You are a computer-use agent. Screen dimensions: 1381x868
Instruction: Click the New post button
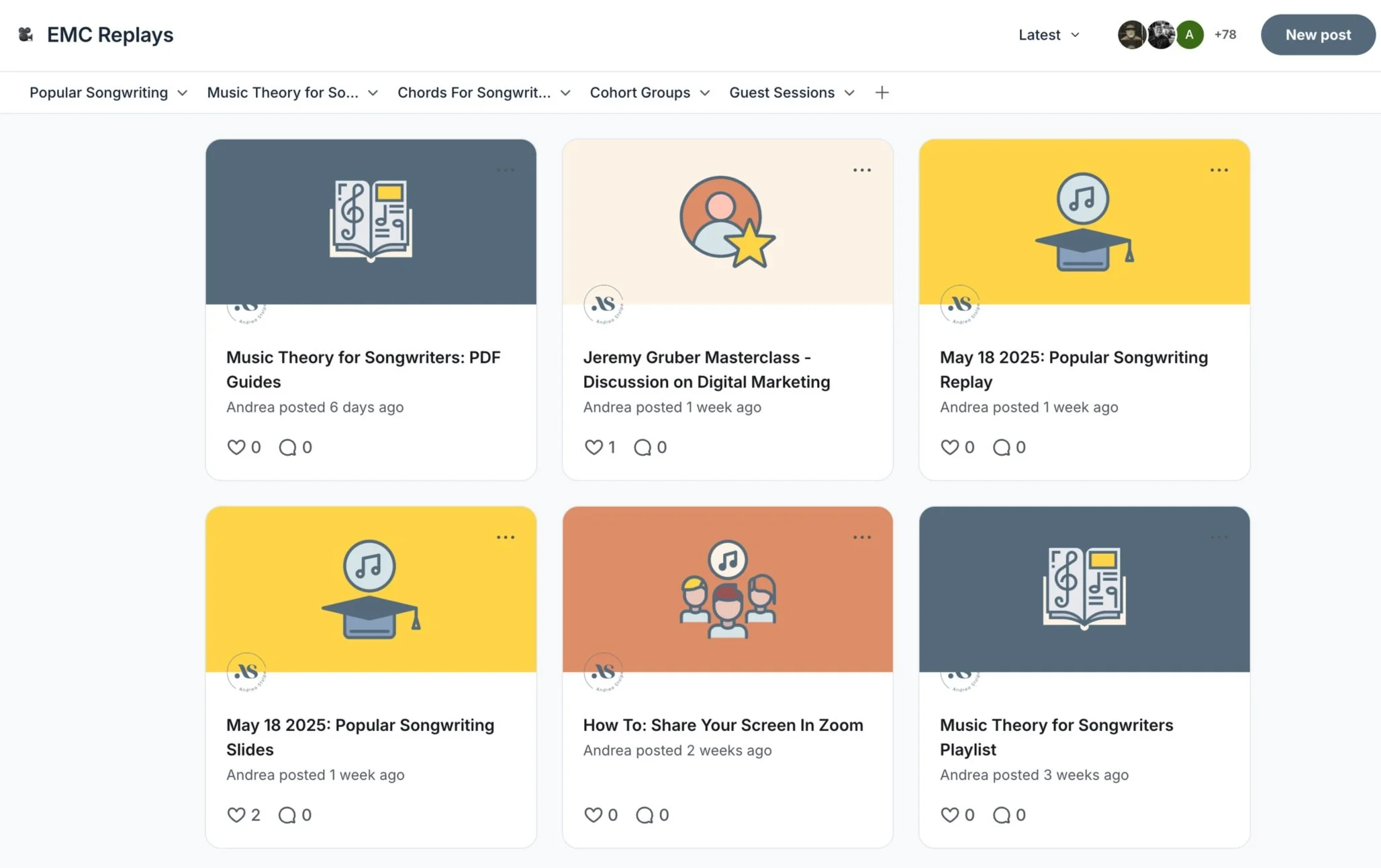pyautogui.click(x=1317, y=35)
